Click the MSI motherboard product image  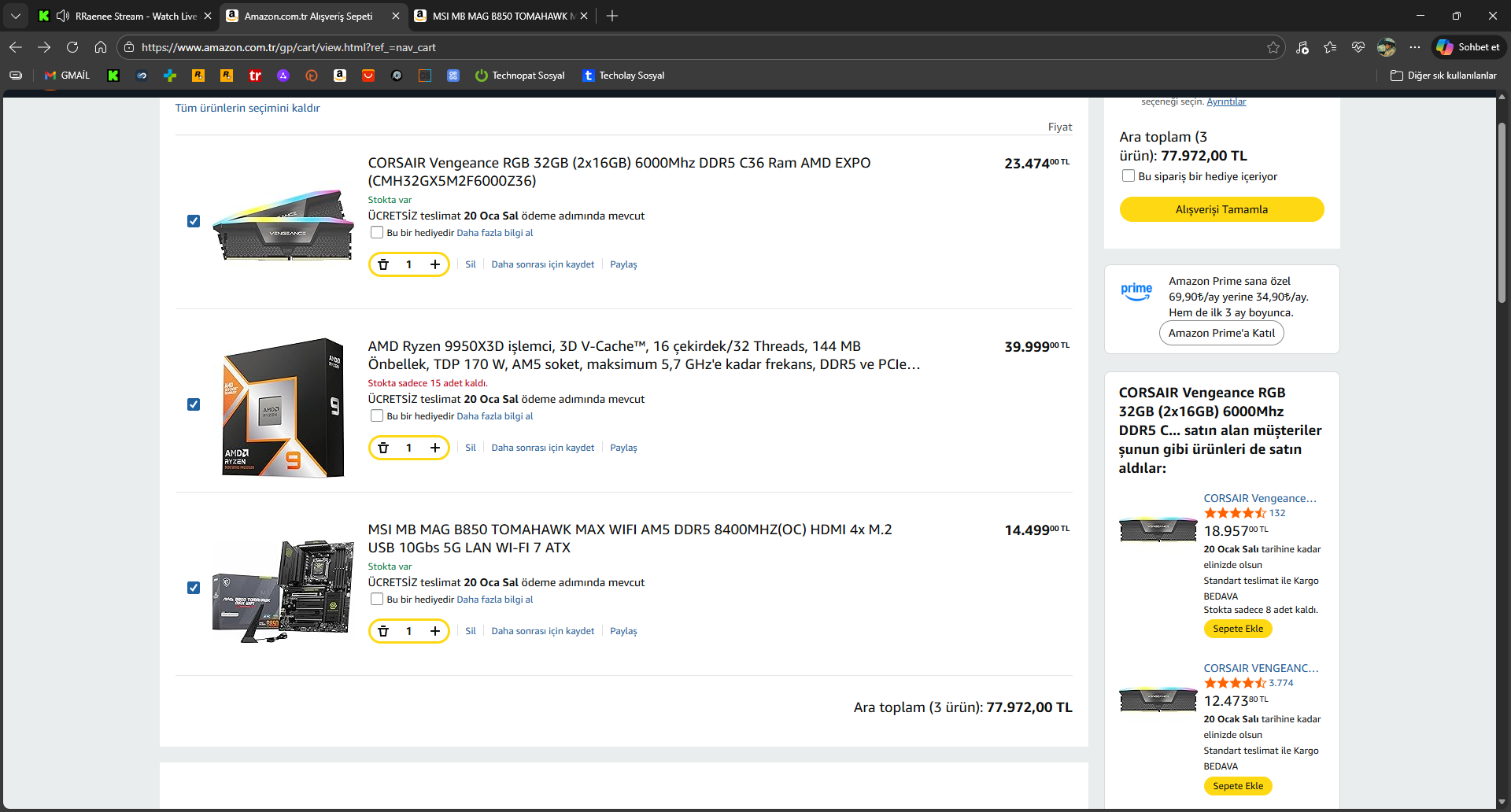(283, 591)
